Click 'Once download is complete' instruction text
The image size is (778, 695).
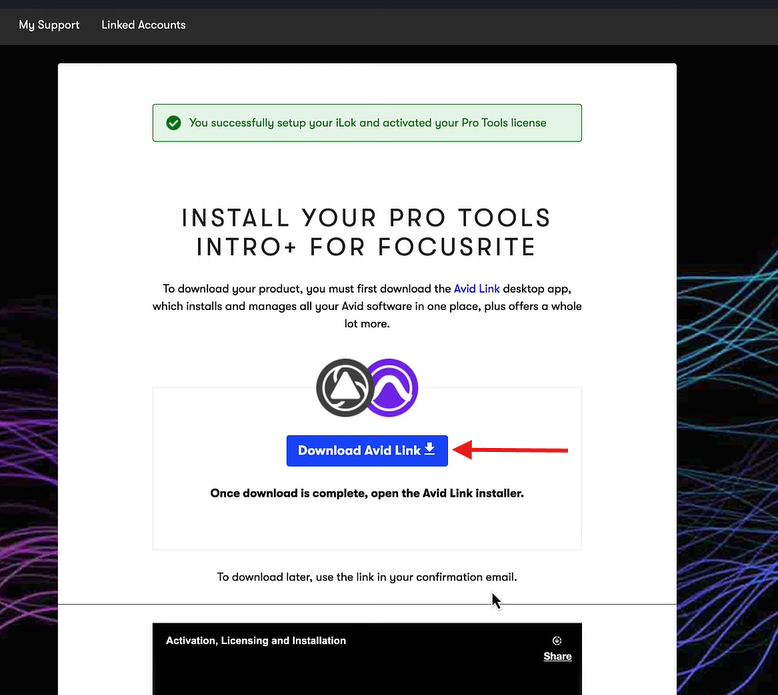(x=367, y=493)
